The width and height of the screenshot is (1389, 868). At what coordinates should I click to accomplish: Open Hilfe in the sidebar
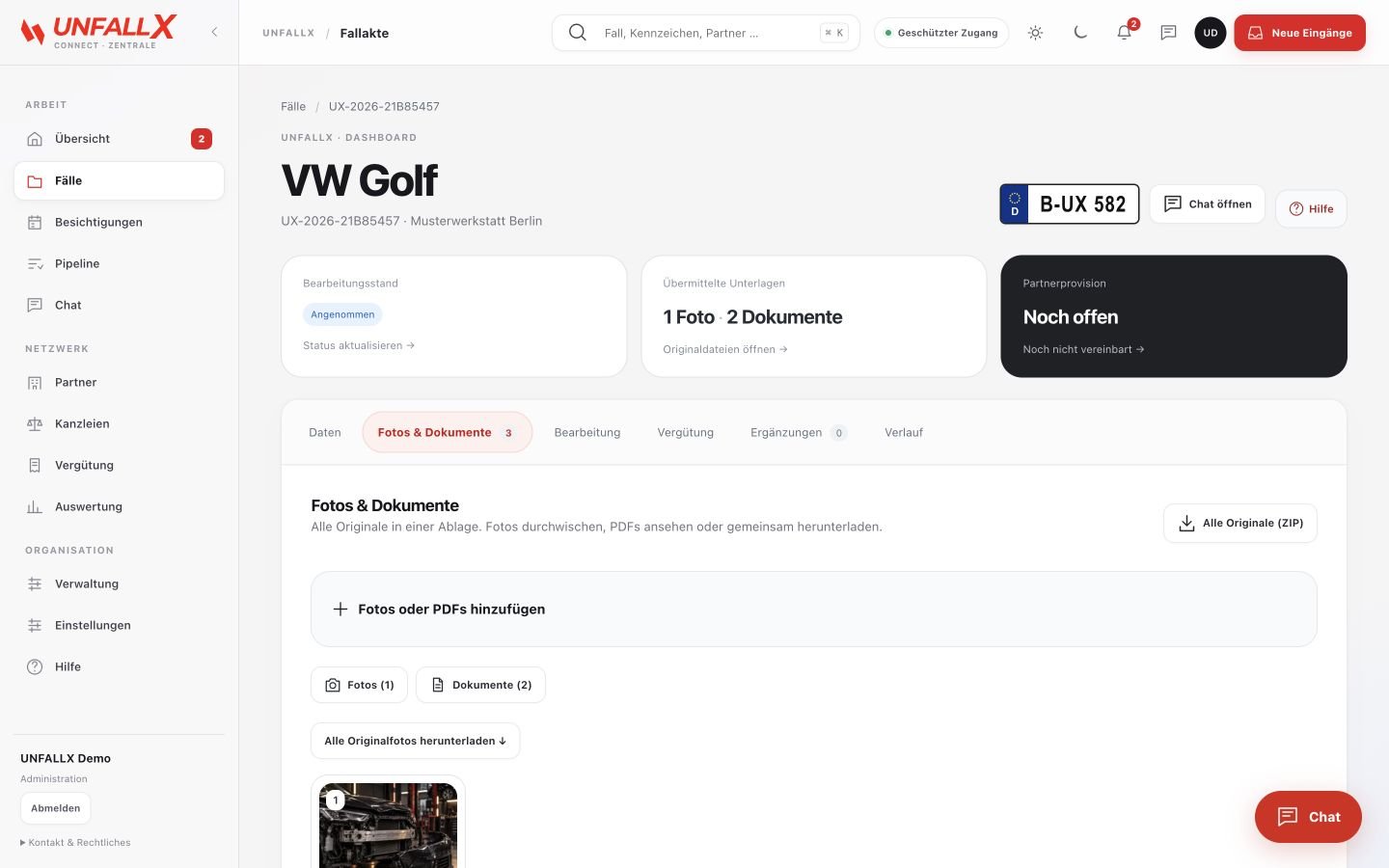(x=119, y=666)
